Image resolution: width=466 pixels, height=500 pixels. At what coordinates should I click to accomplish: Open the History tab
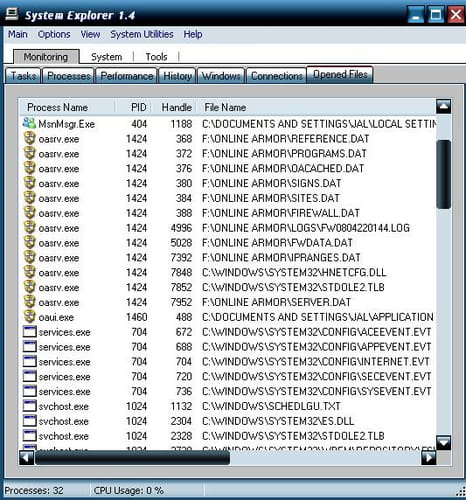coord(177,76)
